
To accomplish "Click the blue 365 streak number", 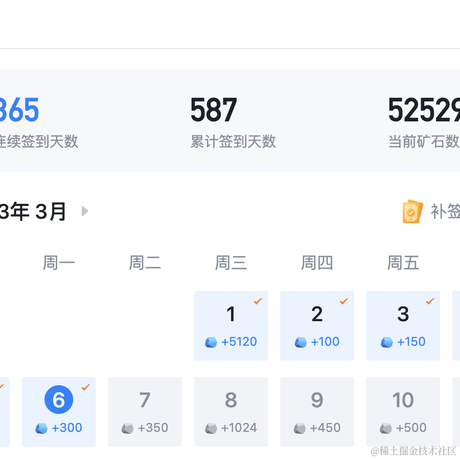I will (x=19, y=110).
